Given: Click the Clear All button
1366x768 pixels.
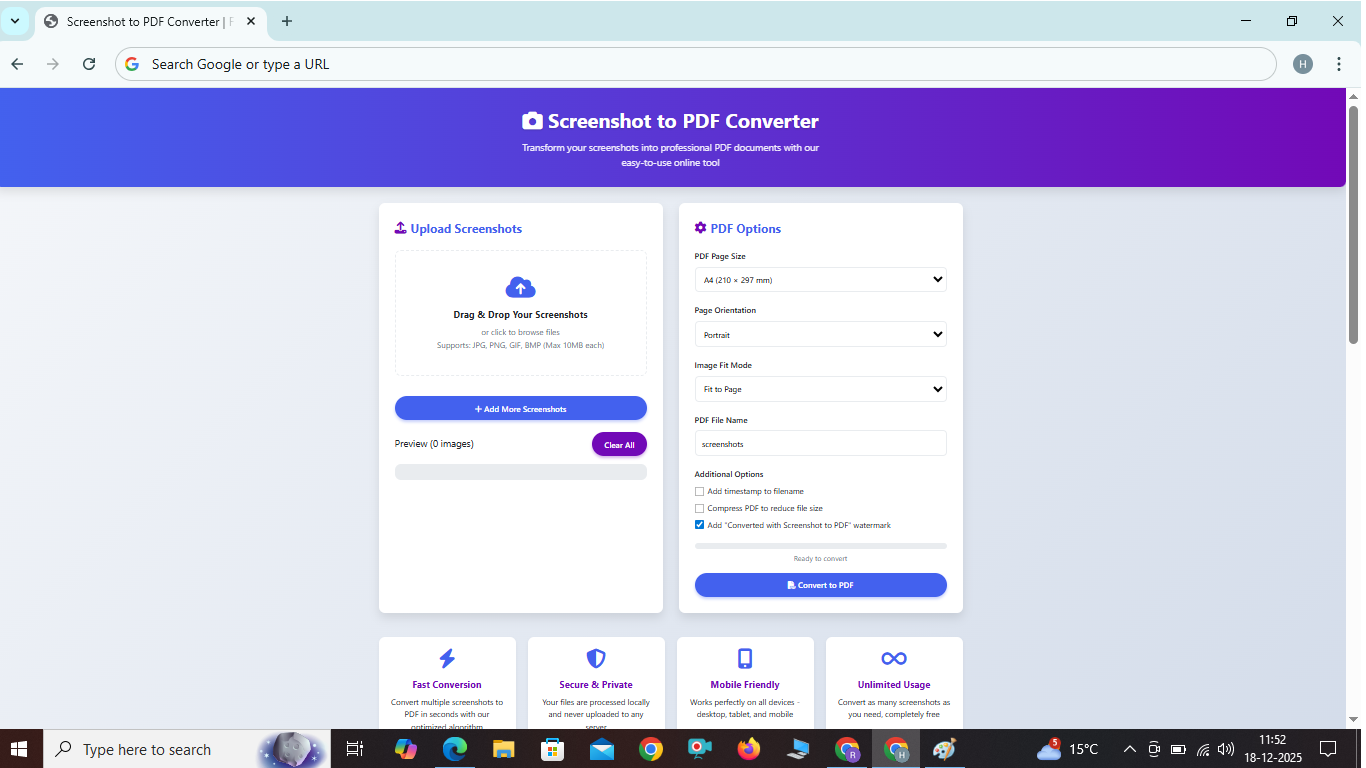Looking at the screenshot, I should click(619, 444).
